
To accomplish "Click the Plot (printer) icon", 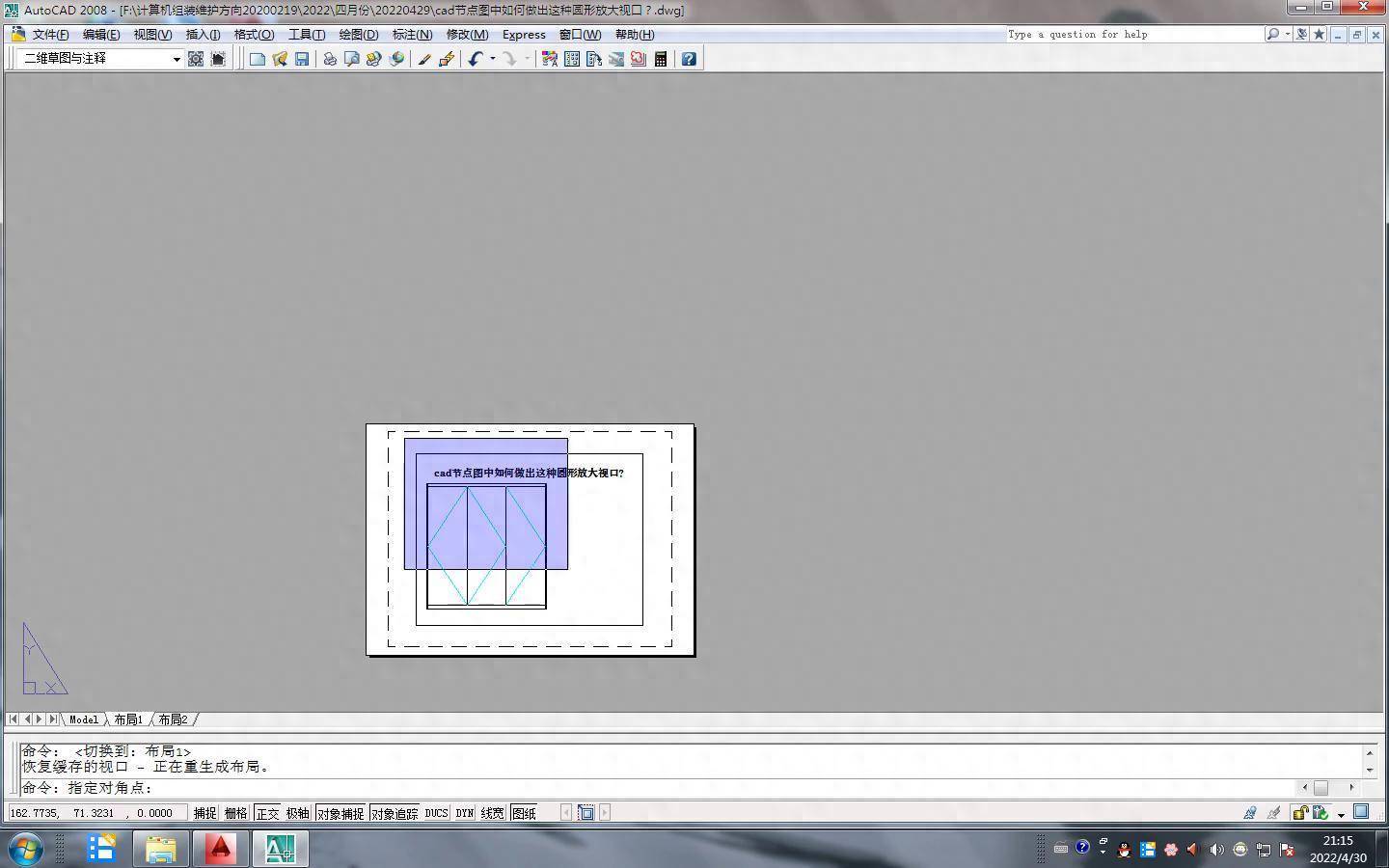I will [x=330, y=59].
